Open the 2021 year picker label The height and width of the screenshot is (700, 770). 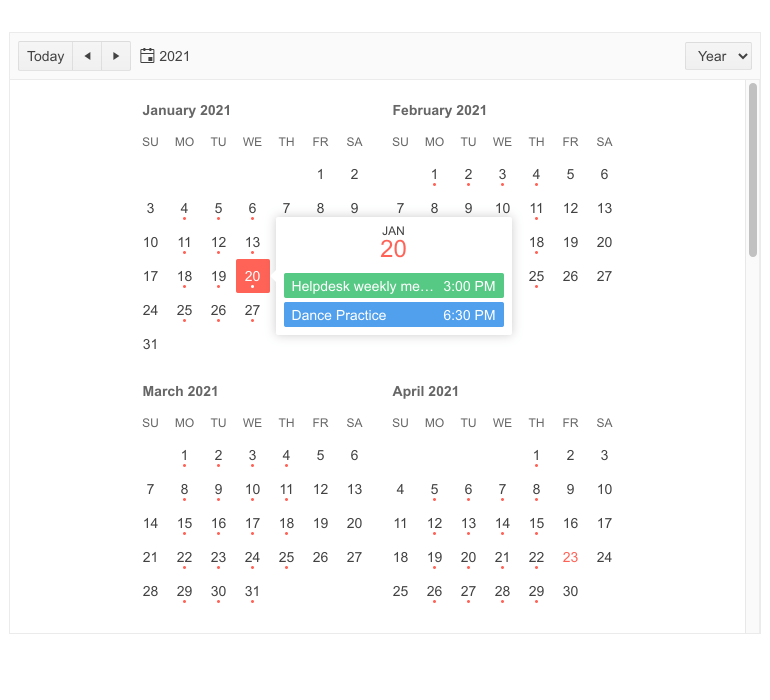tap(174, 56)
